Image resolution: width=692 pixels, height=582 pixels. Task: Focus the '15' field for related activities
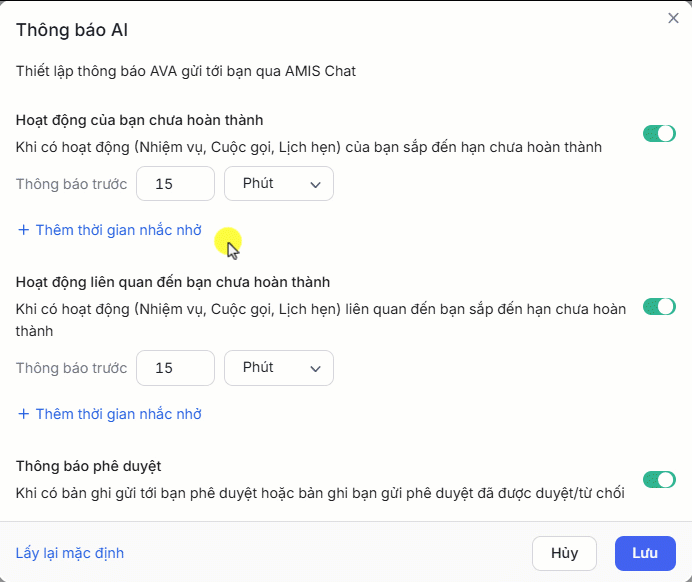pos(175,368)
